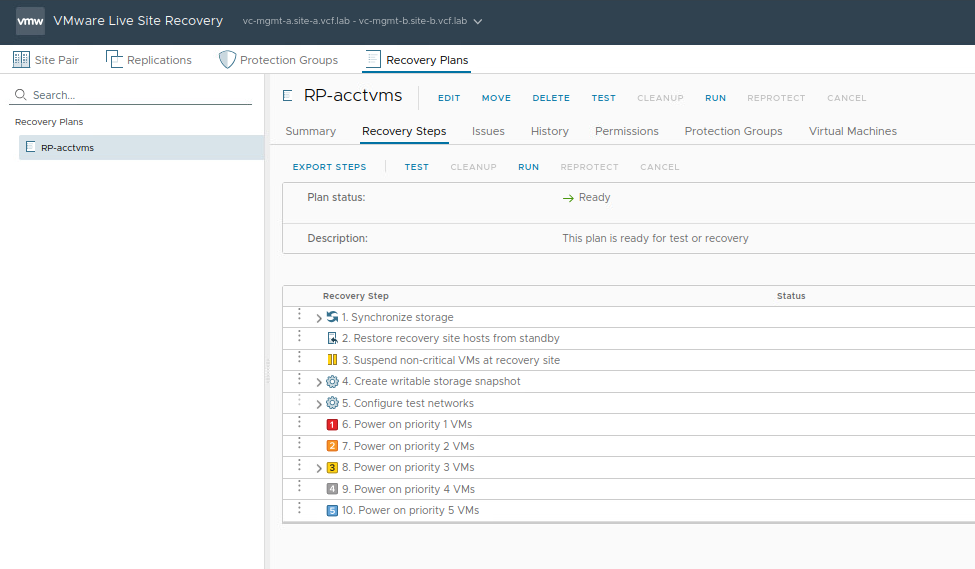
Task: Click the Suspend non-critical VMs pause icon
Action: point(332,360)
